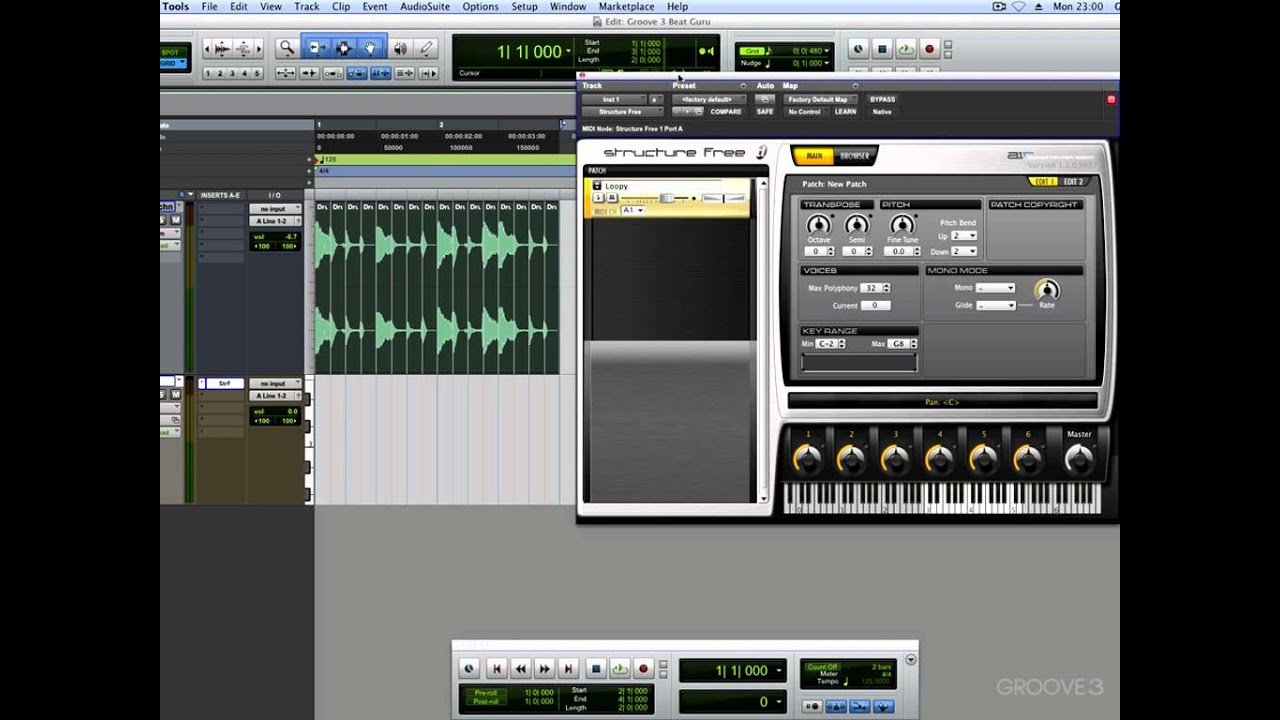Click zoom preset 1 button

pos(209,73)
